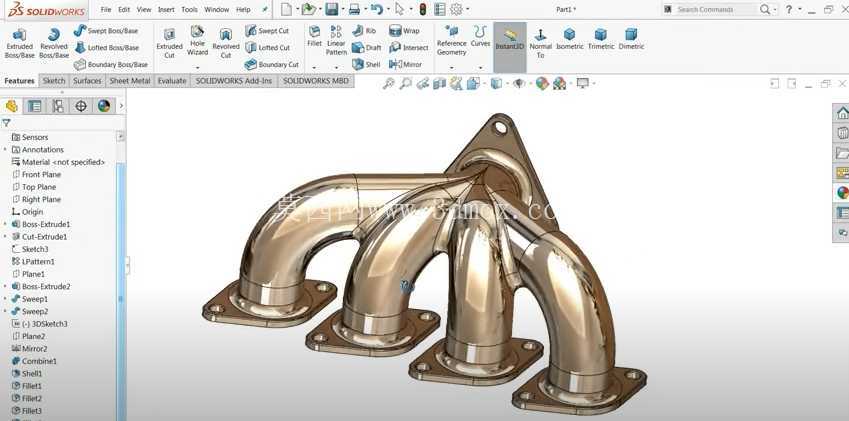Select the Fillet tool
This screenshot has height=421, width=849.
coord(315,36)
